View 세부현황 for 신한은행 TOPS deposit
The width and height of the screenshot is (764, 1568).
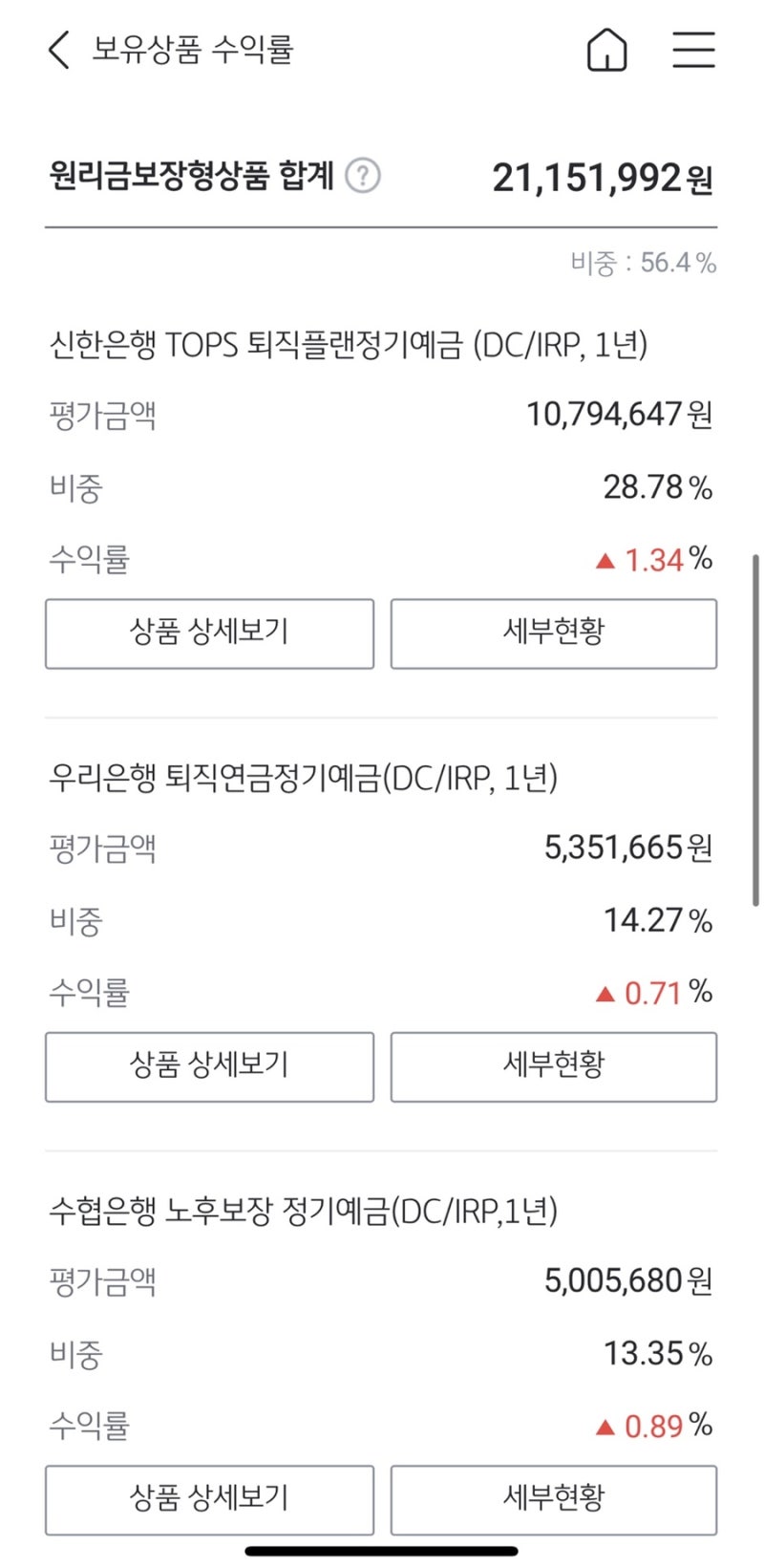(554, 634)
